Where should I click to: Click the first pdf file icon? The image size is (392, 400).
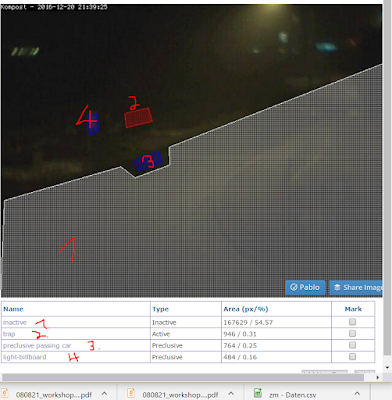pyautogui.click(x=4, y=393)
